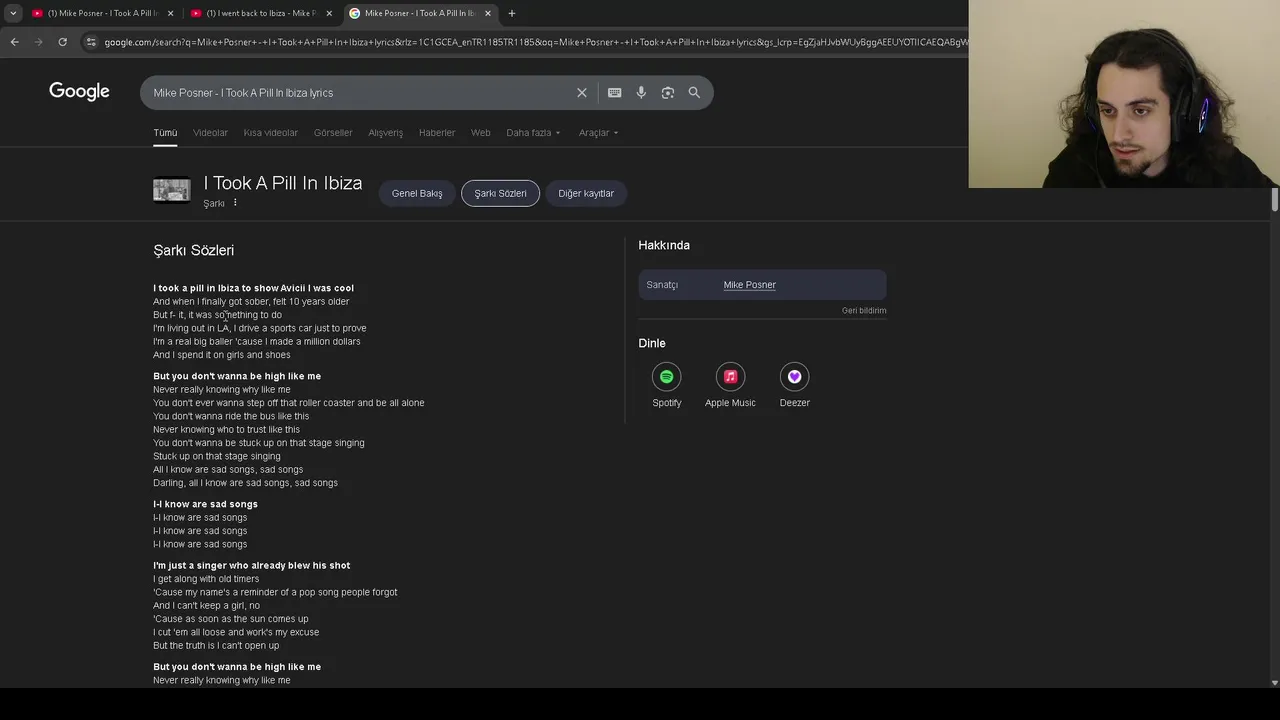Open the tab search dropdown arrow
1280x720 pixels.
click(13, 13)
